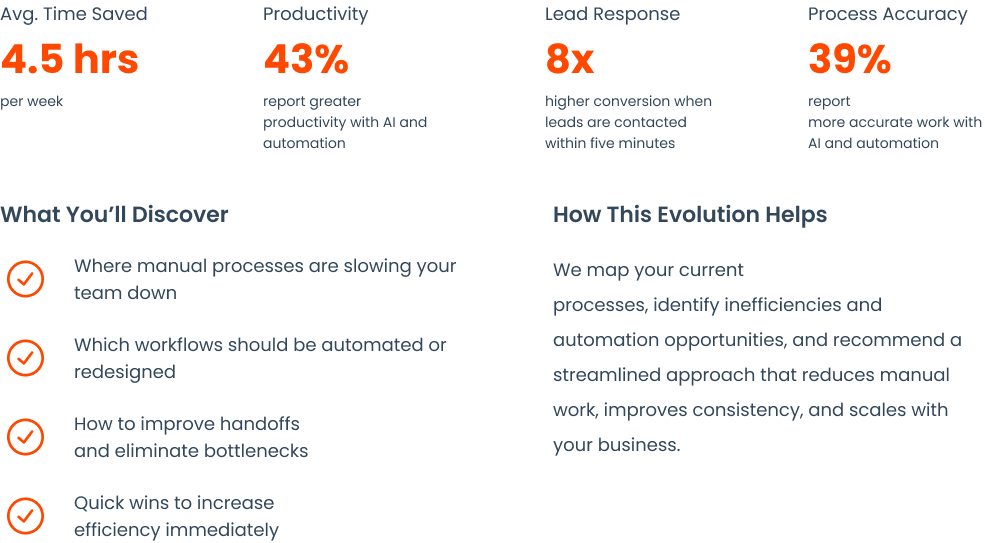The image size is (985, 543).
Task: Click the Process Accuracy label
Action: [x=888, y=14]
